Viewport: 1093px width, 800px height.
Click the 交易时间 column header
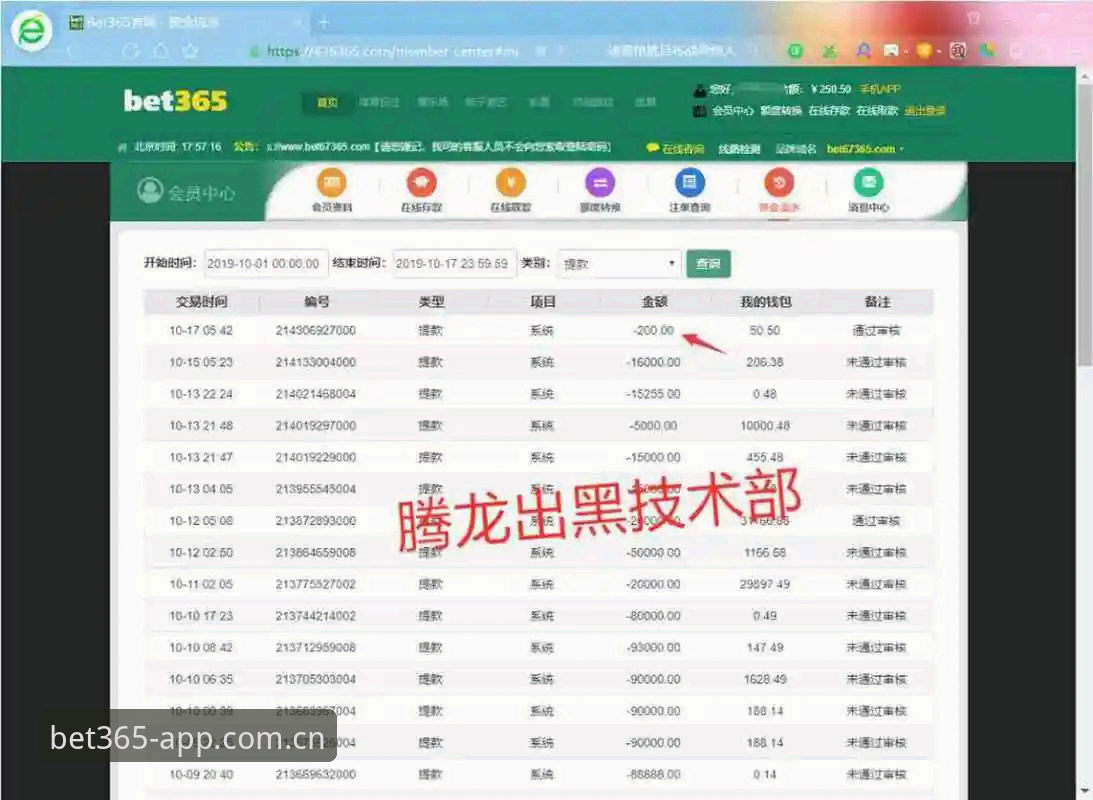tap(201, 302)
